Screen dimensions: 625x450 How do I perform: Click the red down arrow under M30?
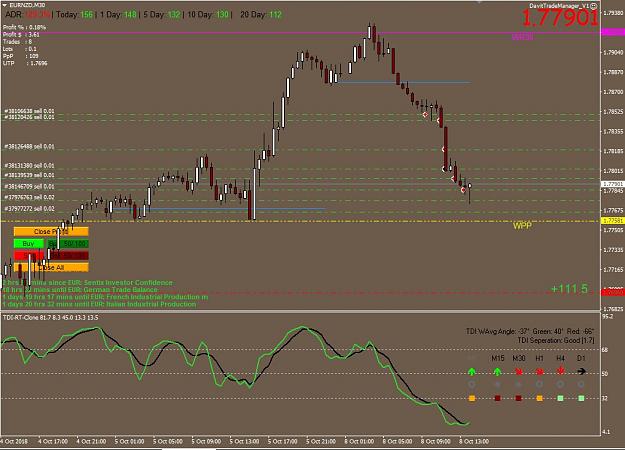coord(519,371)
